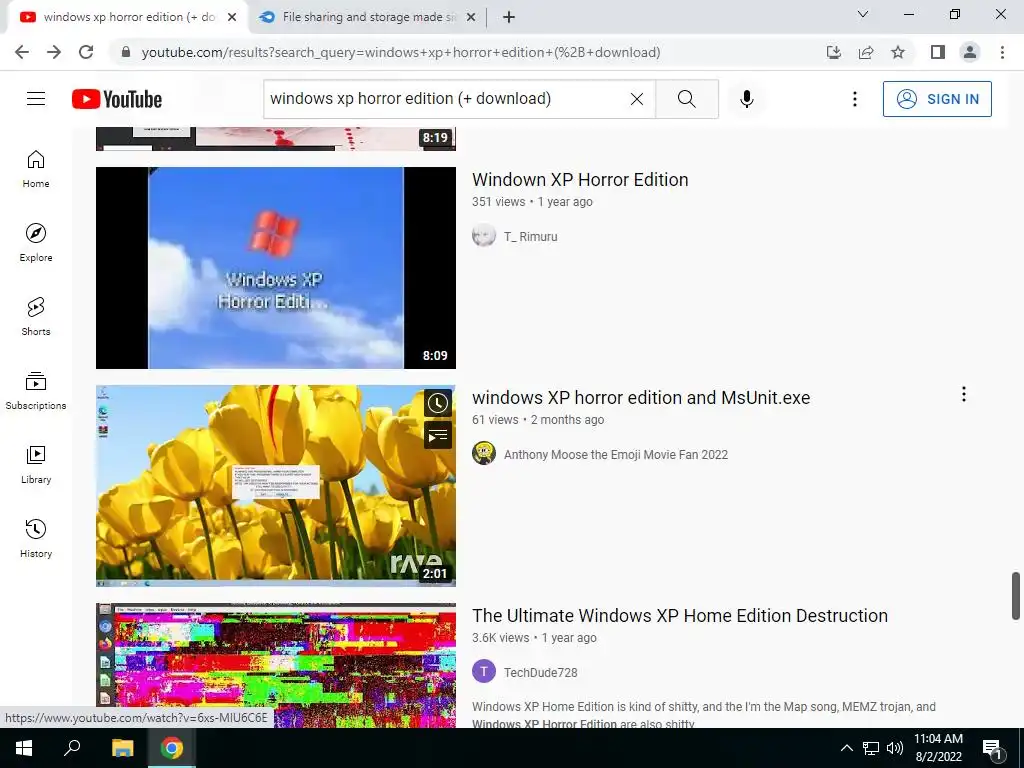Click T_ Rimuru channel avatar
This screenshot has height=768, width=1024.
[484, 236]
